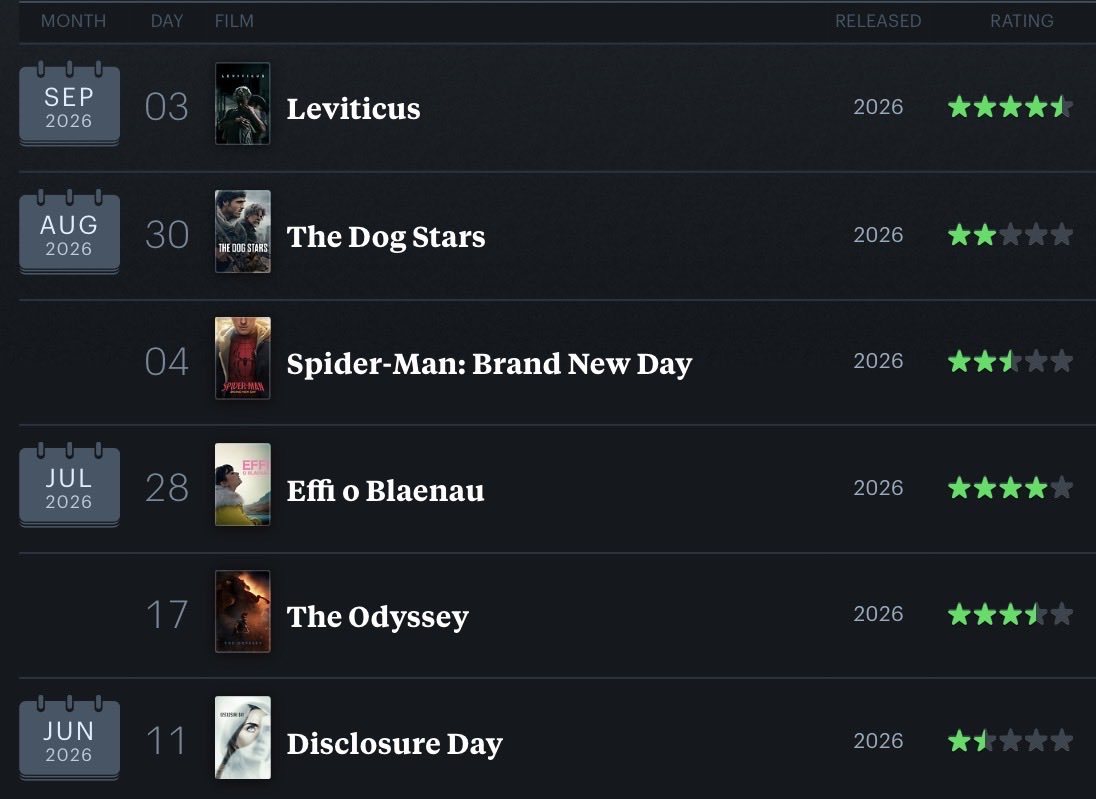Click Spider-Man: Brand New Day star rating
Viewport: 1096px width, 799px height.
[x=1010, y=361]
